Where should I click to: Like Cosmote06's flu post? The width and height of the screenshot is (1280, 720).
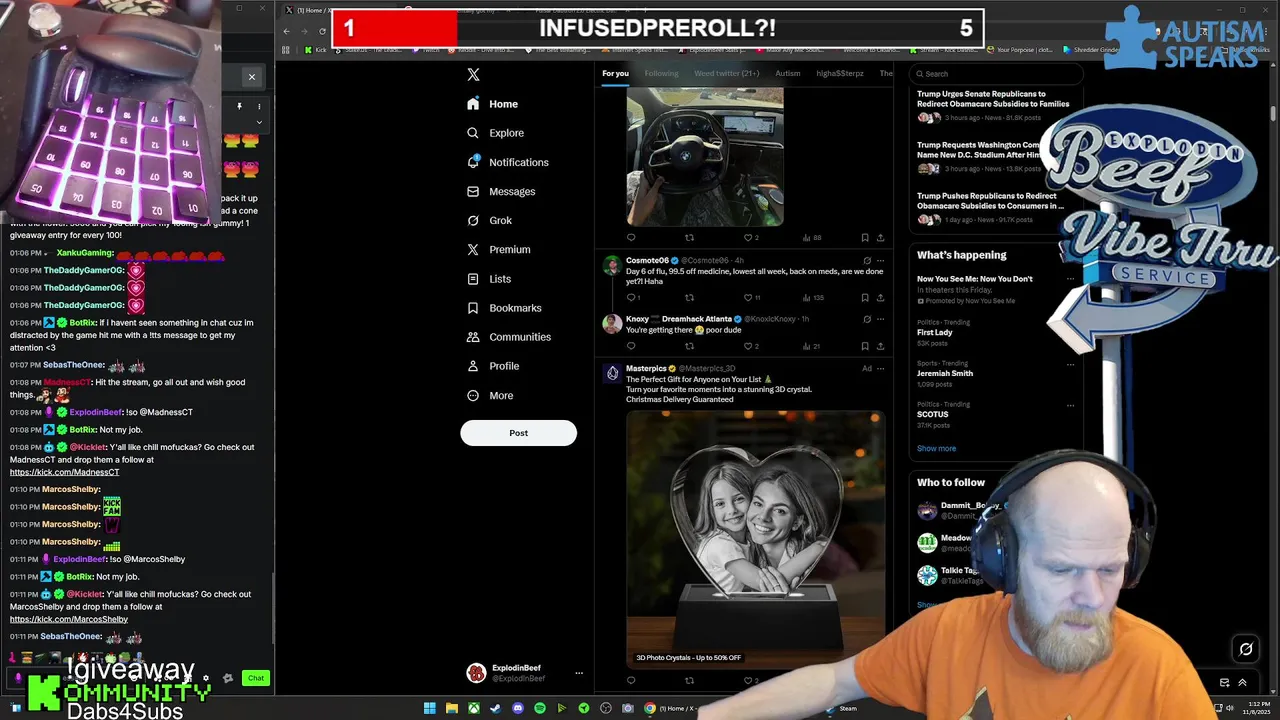[748, 297]
